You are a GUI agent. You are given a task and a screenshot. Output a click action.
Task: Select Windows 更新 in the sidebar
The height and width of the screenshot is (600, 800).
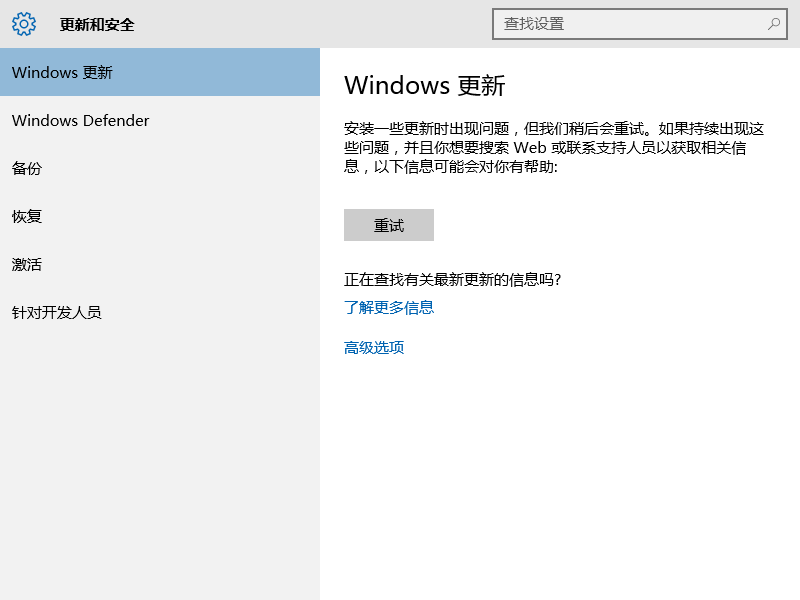point(160,72)
